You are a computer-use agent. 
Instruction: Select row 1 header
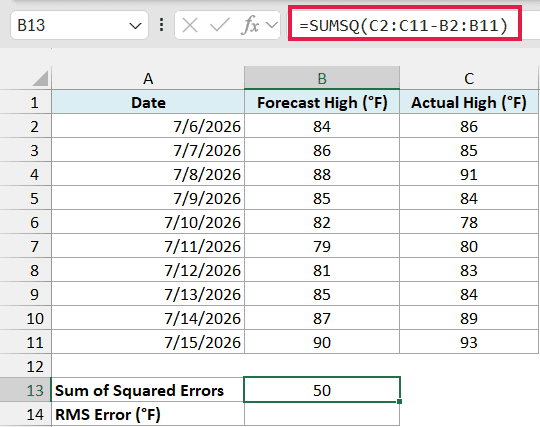click(x=25, y=103)
